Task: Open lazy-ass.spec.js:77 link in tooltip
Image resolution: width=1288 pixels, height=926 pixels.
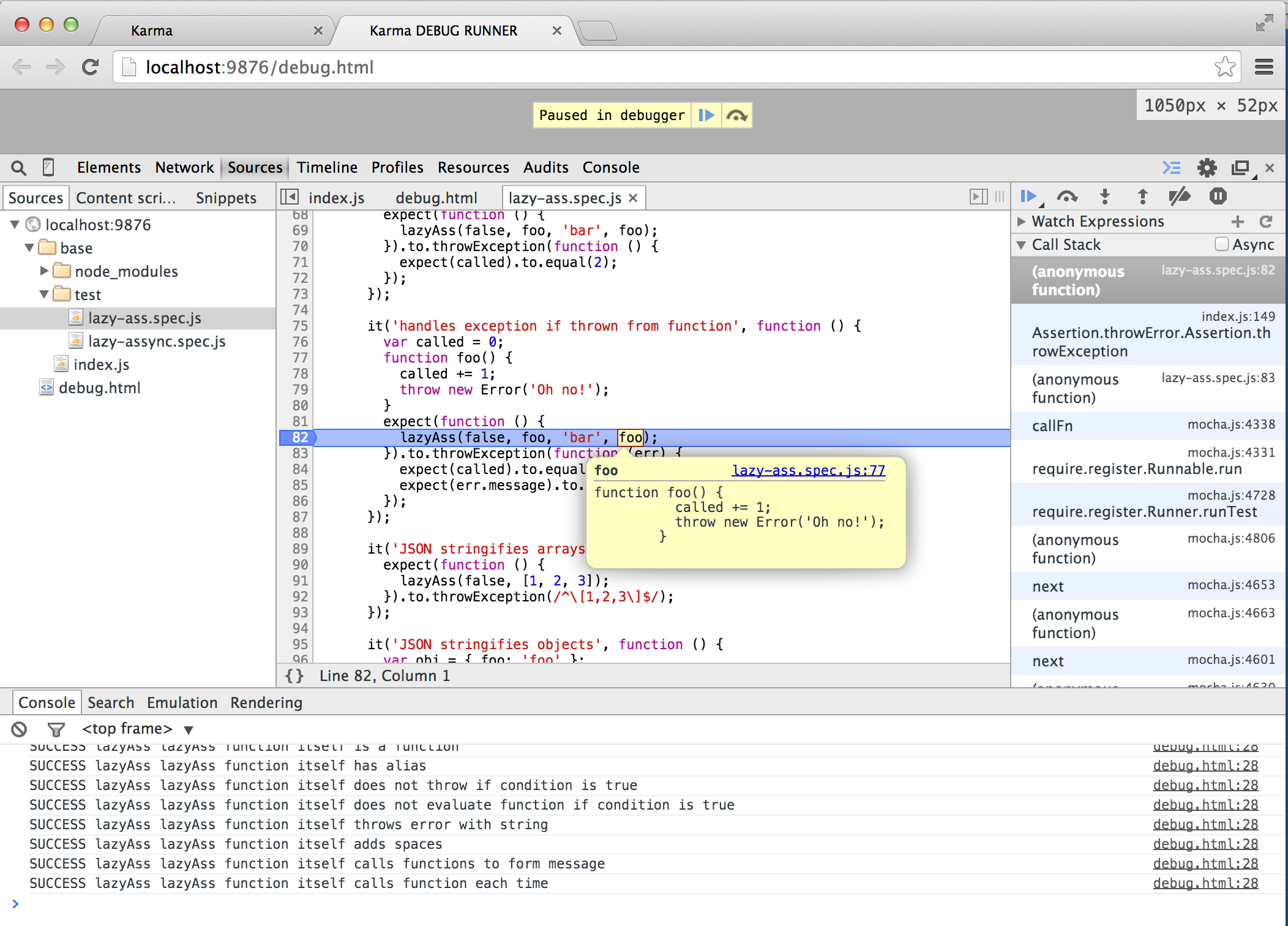Action: point(808,470)
